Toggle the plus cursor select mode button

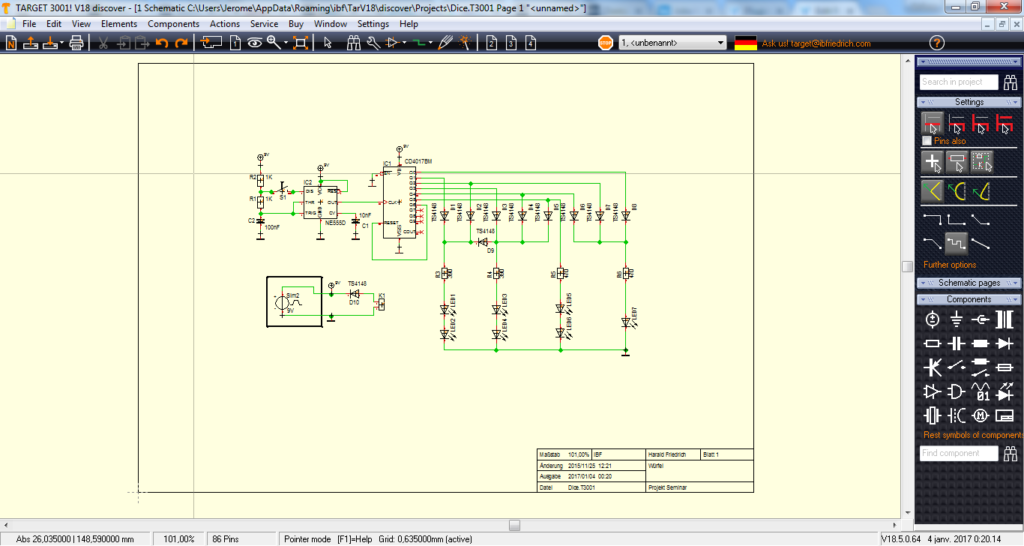coord(932,162)
